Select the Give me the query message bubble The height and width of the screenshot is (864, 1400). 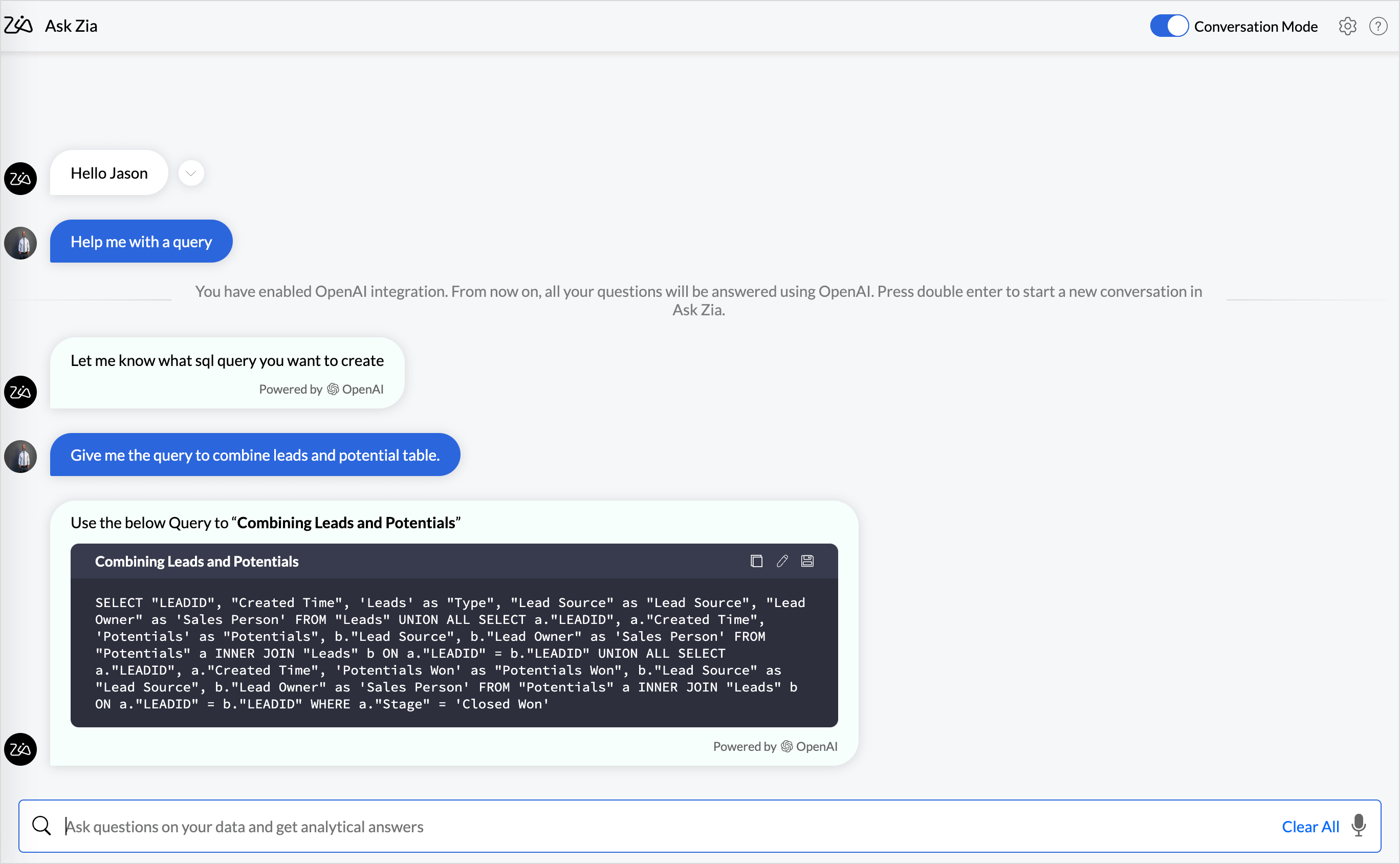click(255, 455)
